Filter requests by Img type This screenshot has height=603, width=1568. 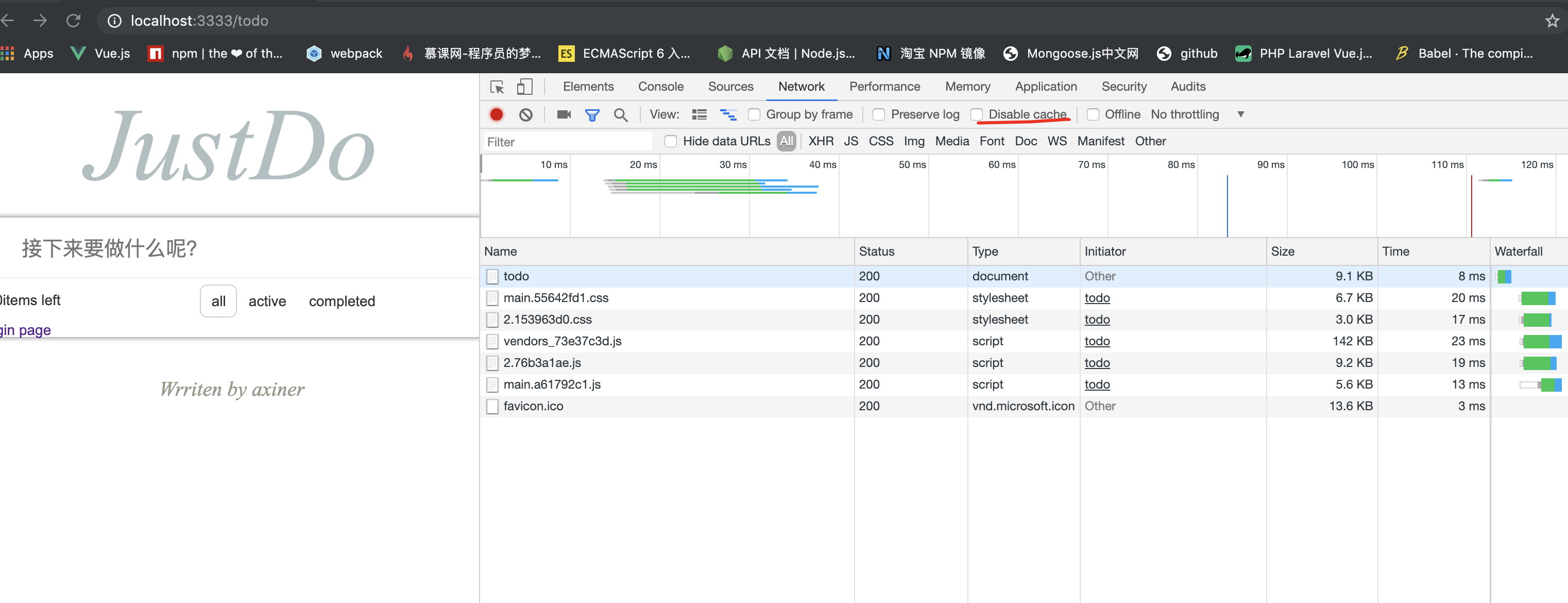pyautogui.click(x=914, y=141)
